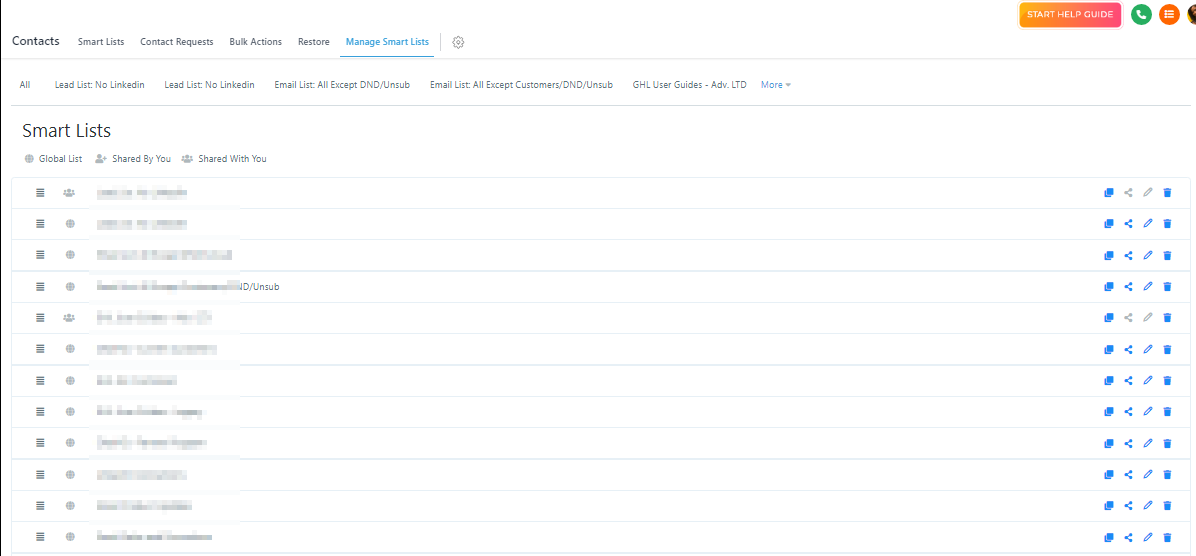1196x556 pixels.
Task: Duplicate the first smart list via copy icon
Action: pos(1109,193)
